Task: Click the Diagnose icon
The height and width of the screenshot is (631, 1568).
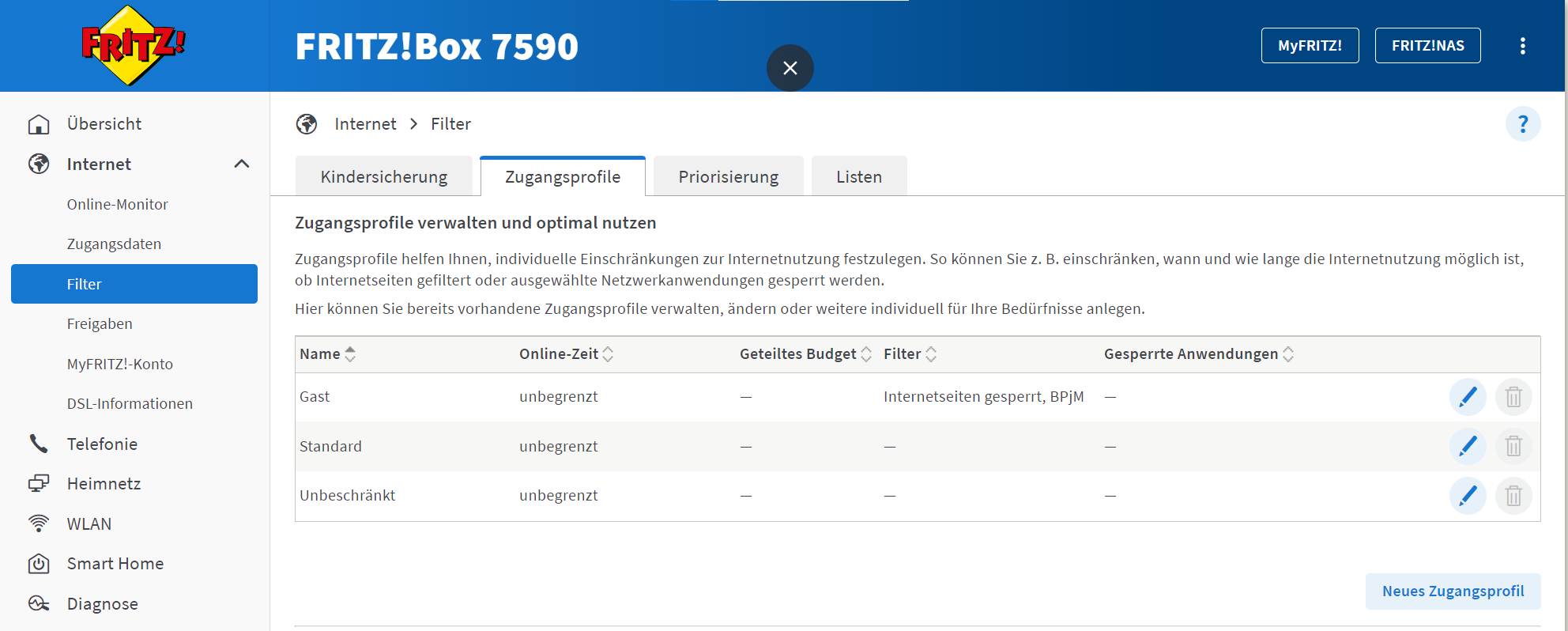Action: click(39, 603)
